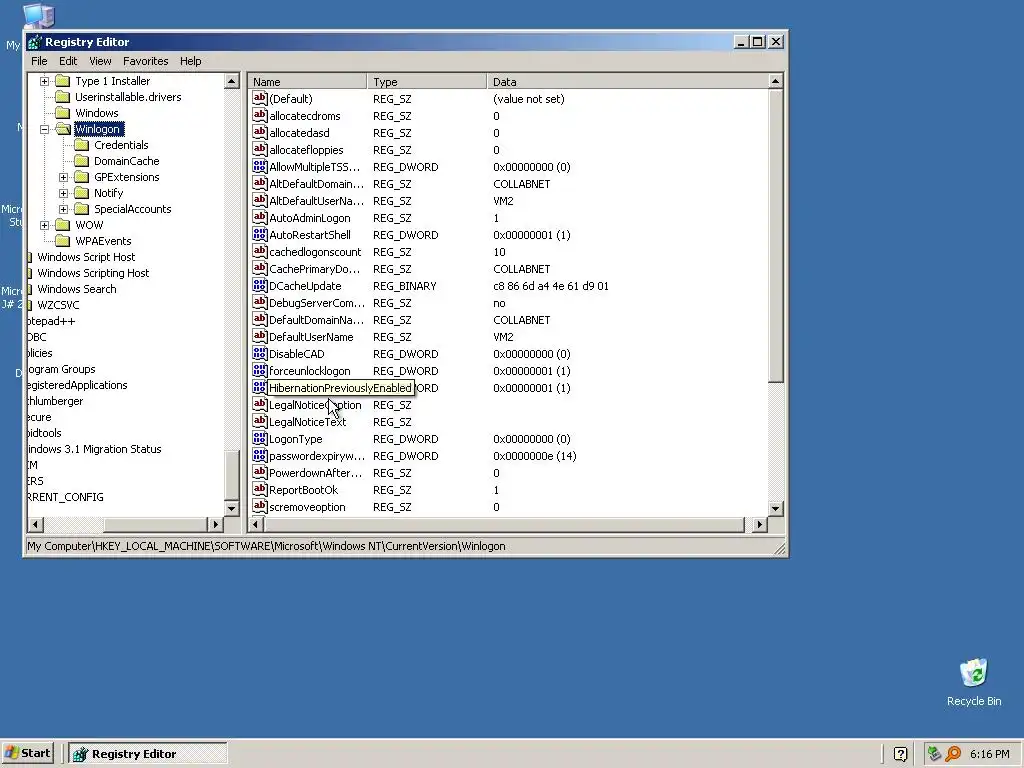The image size is (1024, 768).
Task: Click the tree pane horizontal scrollbar thumb
Action: click(x=156, y=524)
